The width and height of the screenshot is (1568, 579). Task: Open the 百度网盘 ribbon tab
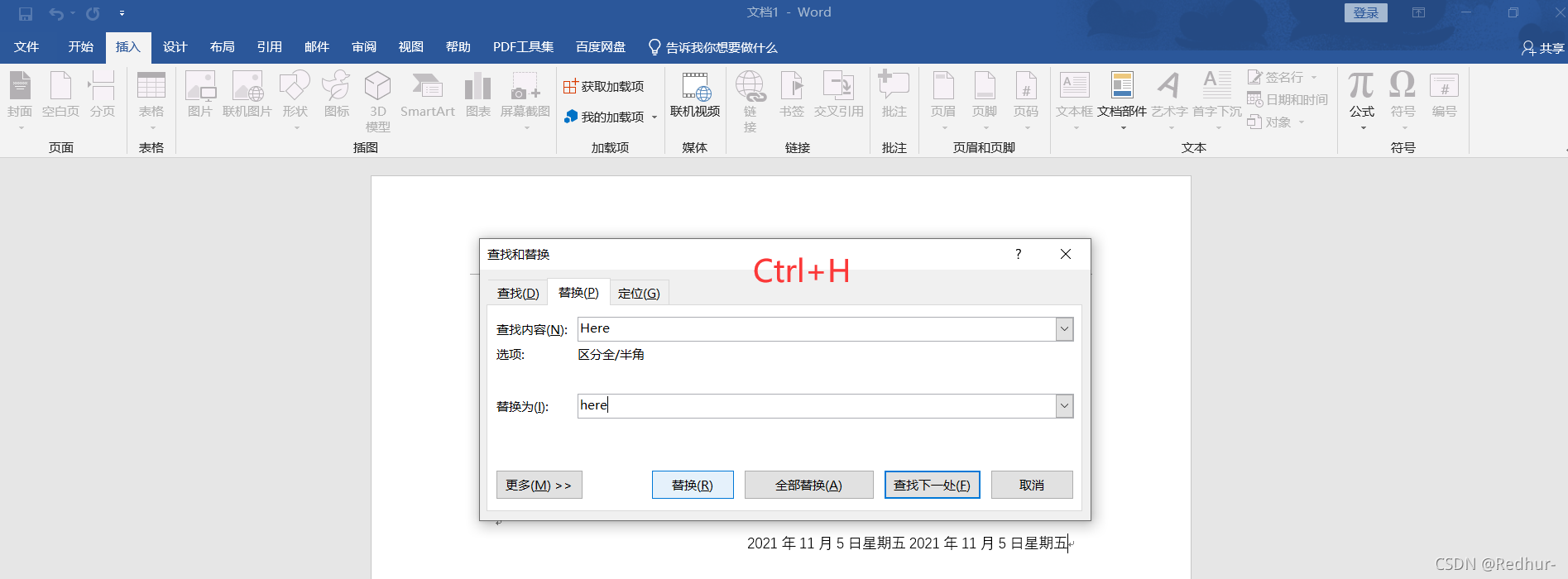click(x=601, y=47)
